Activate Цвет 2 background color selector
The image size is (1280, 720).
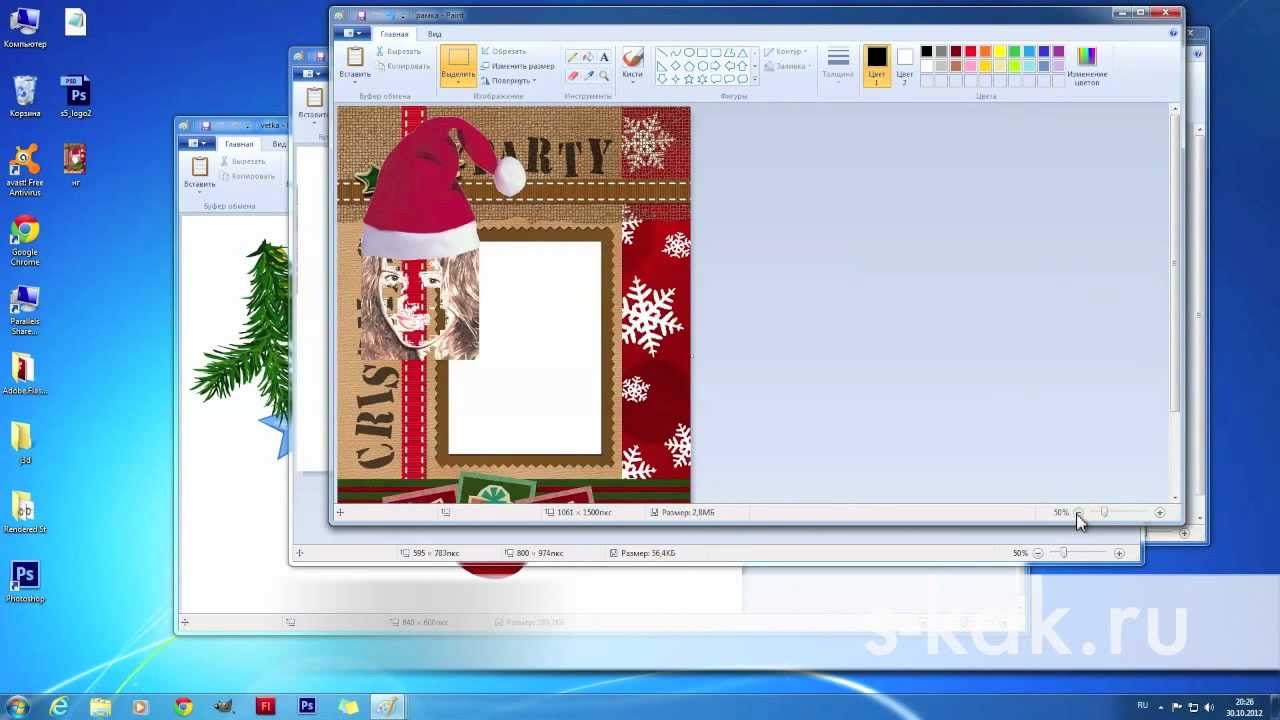(905, 66)
